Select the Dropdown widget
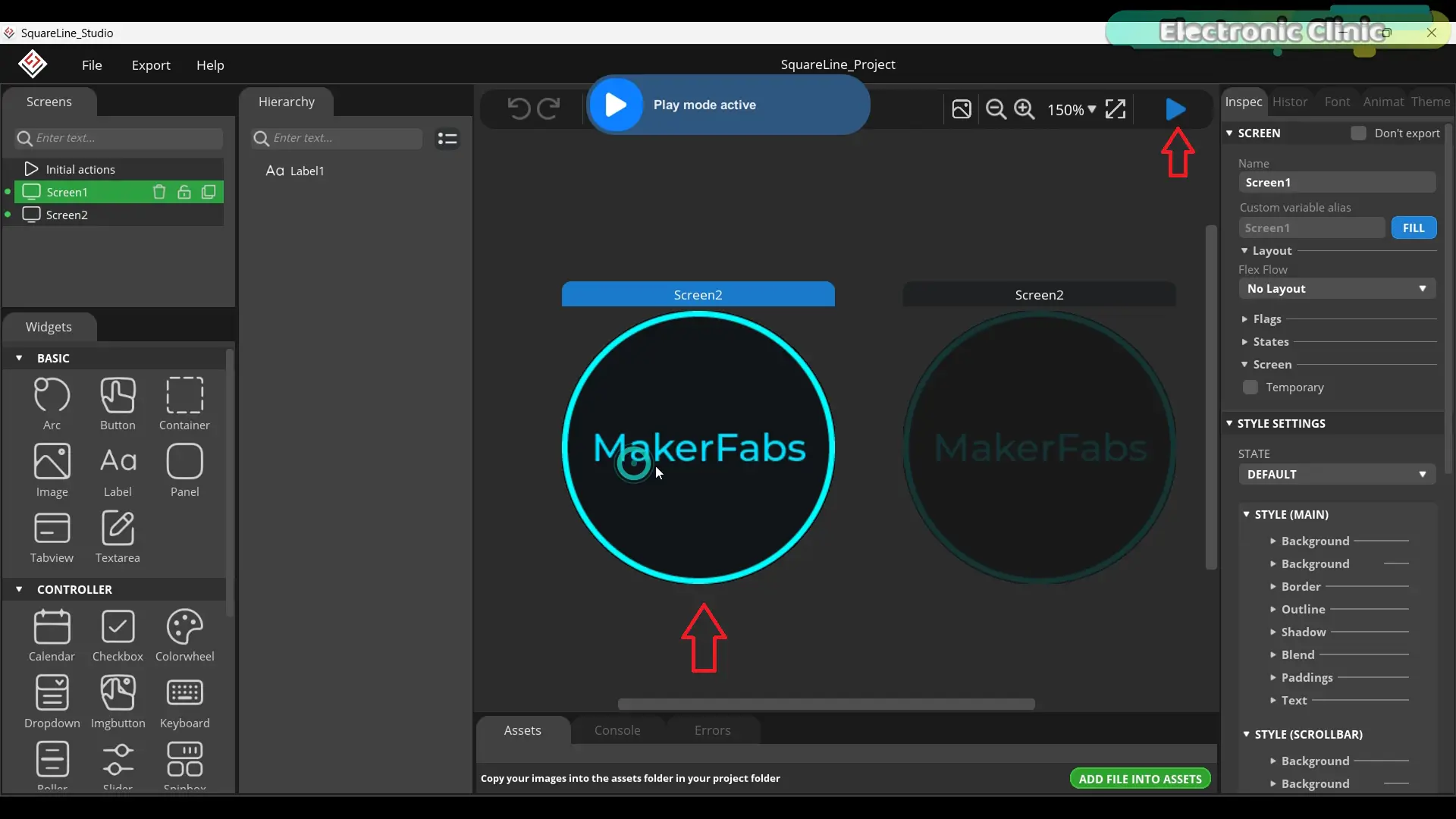 coord(52,702)
